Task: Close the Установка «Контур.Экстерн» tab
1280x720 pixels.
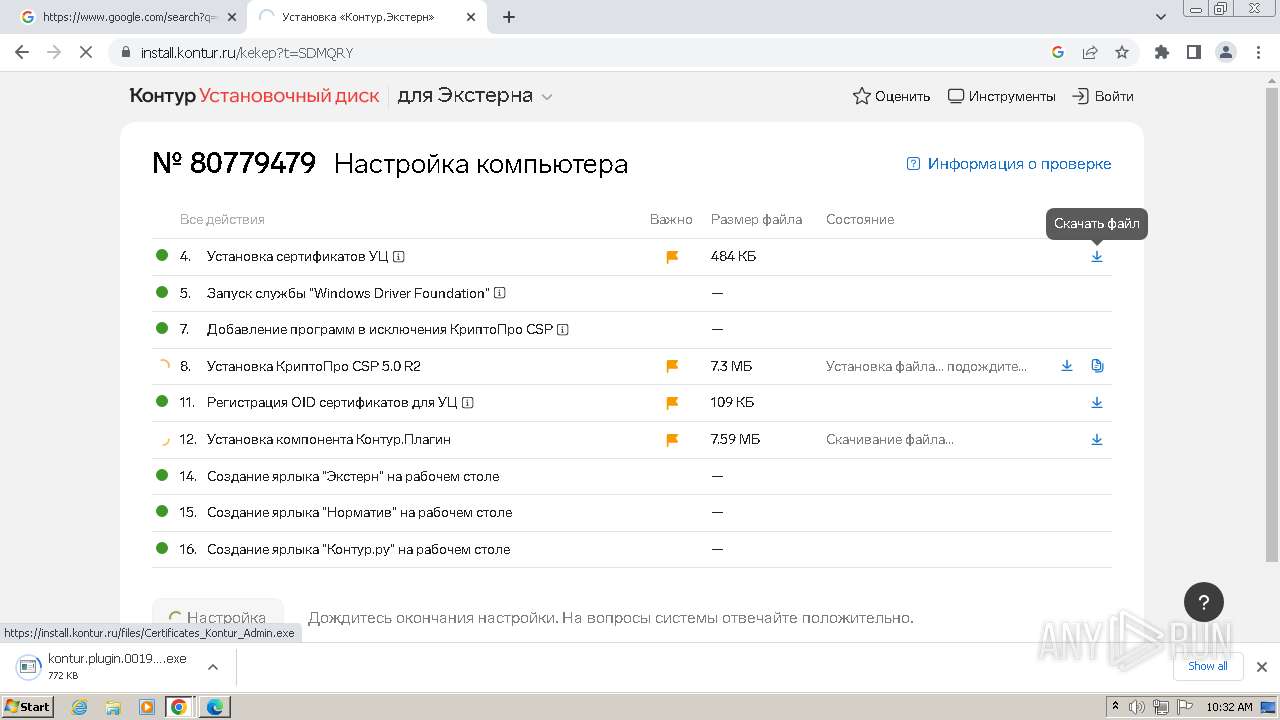Action: [471, 17]
